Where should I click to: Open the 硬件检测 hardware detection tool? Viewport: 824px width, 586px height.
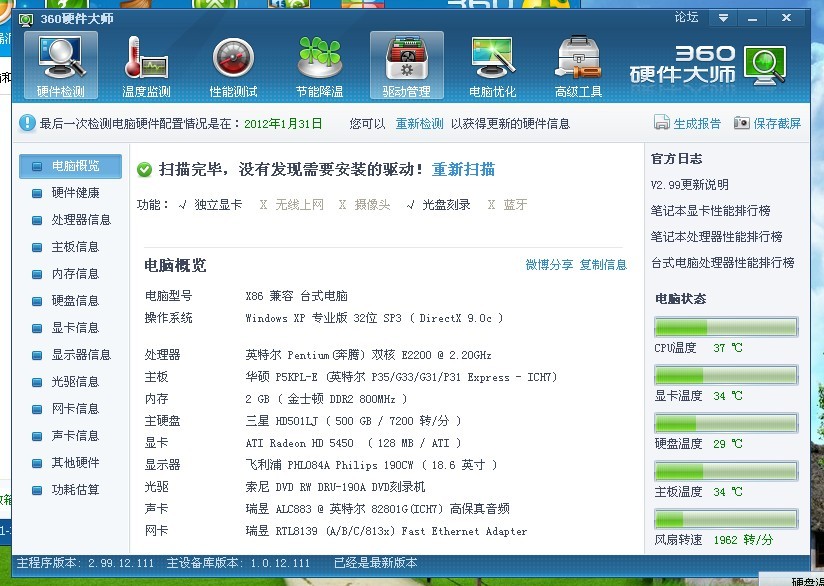(61, 65)
